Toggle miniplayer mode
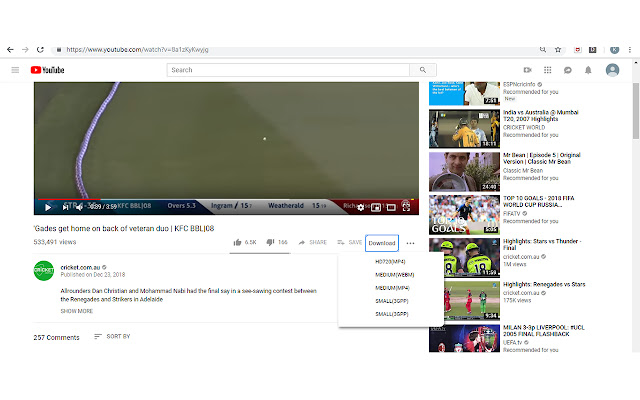This screenshot has width=640, height=400. pos(376,207)
